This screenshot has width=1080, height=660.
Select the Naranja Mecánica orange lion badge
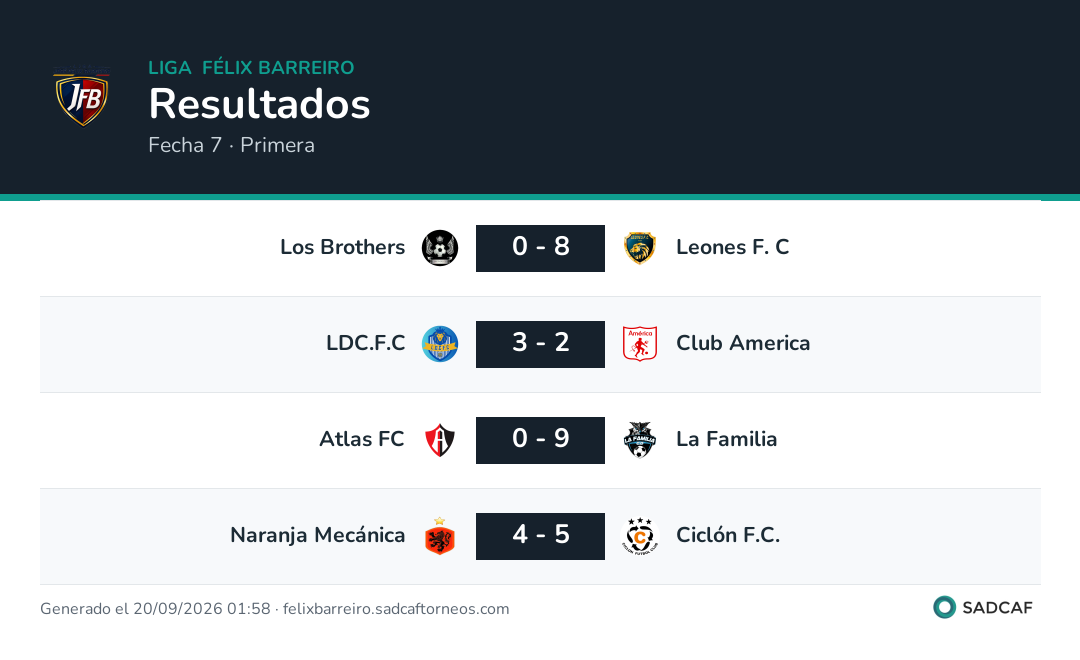pyautogui.click(x=440, y=536)
